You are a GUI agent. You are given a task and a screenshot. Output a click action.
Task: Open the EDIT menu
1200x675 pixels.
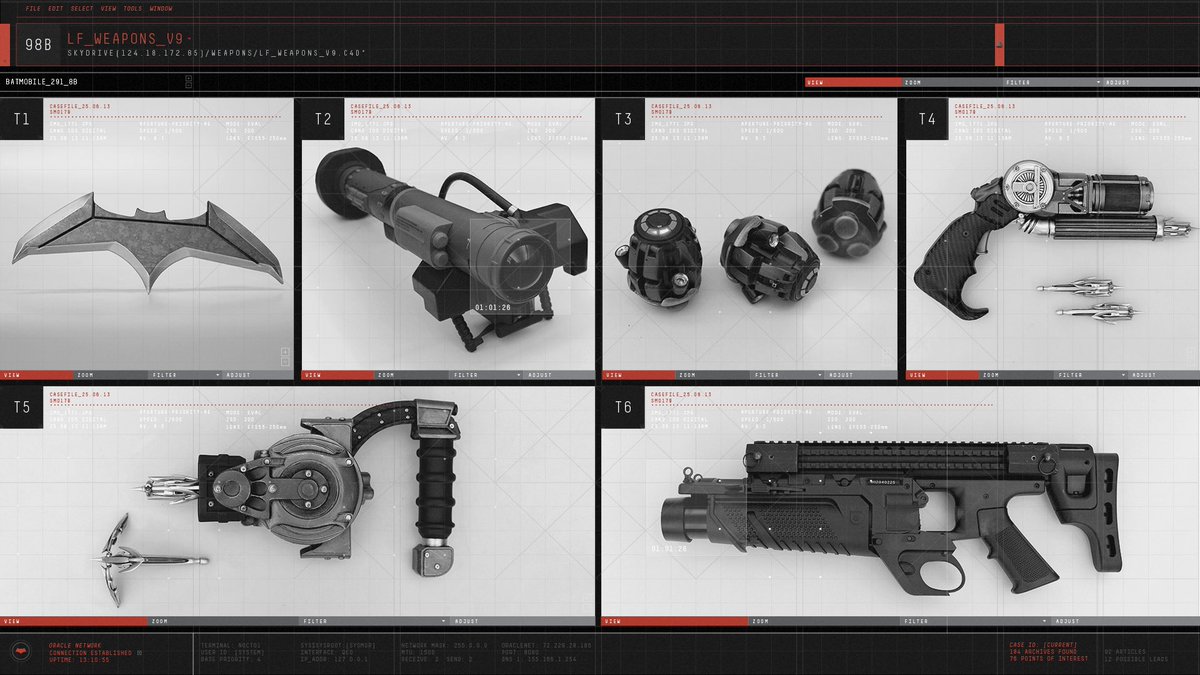[56, 8]
